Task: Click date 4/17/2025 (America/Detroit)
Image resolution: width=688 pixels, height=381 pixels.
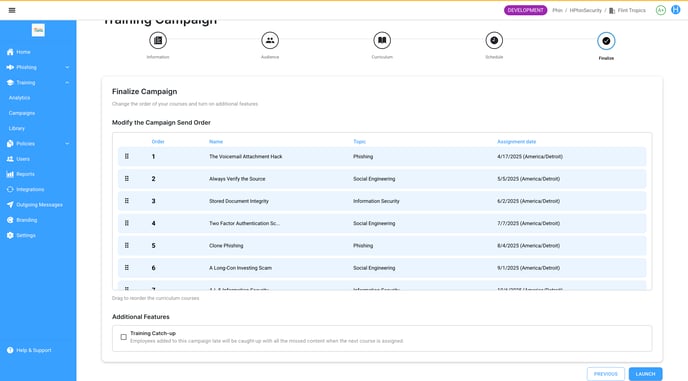Action: click(x=530, y=156)
